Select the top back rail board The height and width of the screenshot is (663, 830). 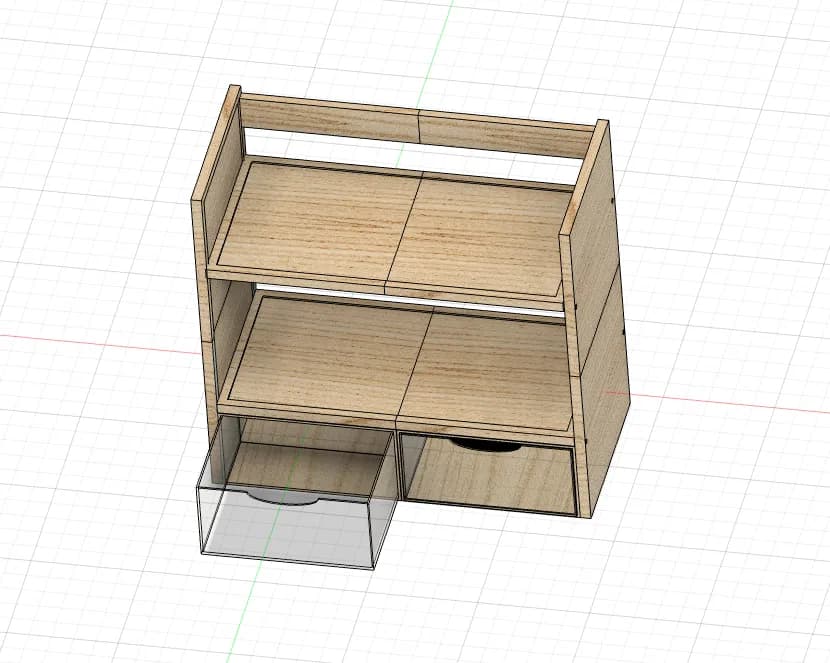pos(416,125)
